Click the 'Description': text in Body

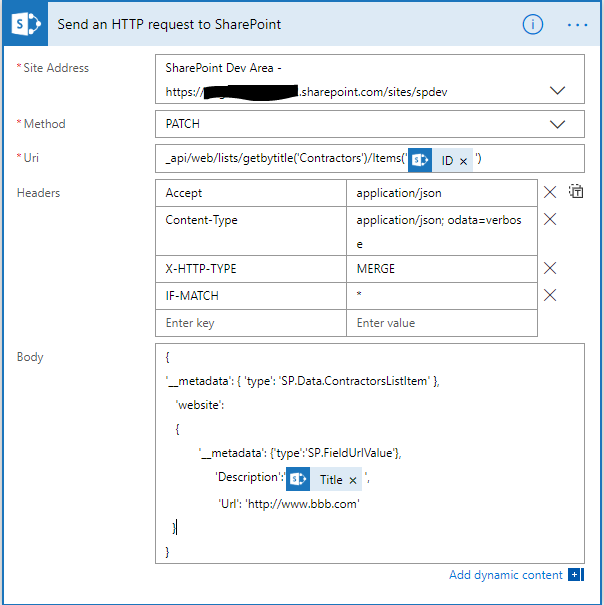250,477
